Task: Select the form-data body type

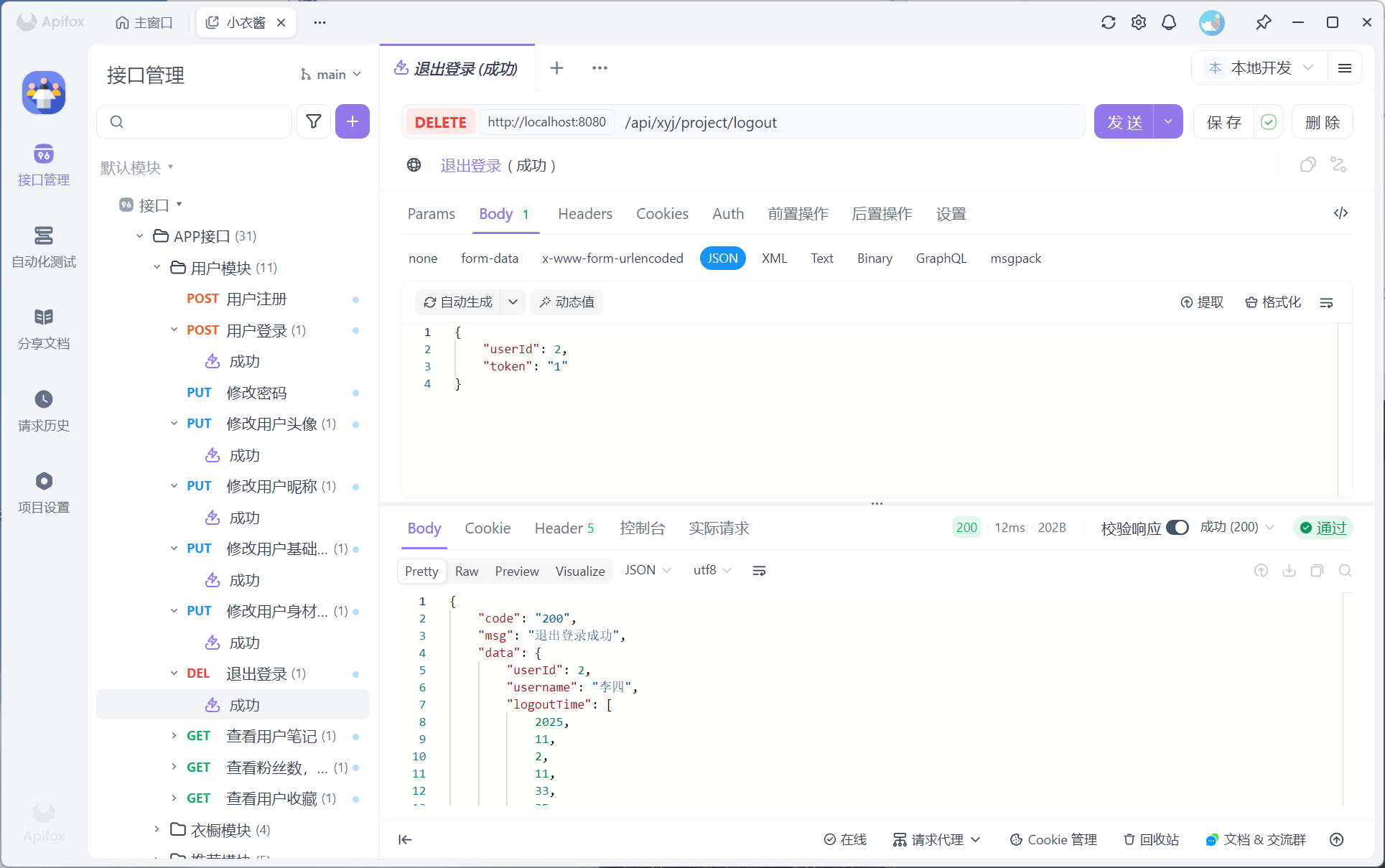Action: [x=490, y=258]
